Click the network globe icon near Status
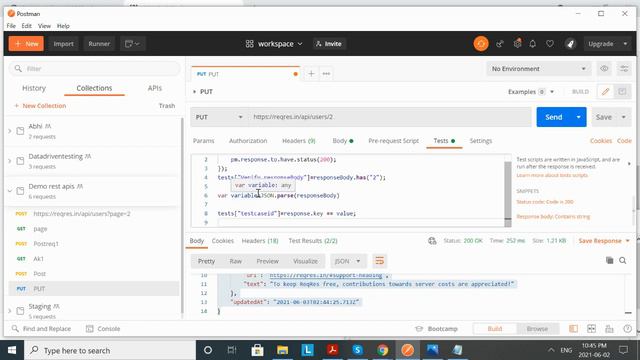Image resolution: width=640 pixels, height=360 pixels. [432, 241]
